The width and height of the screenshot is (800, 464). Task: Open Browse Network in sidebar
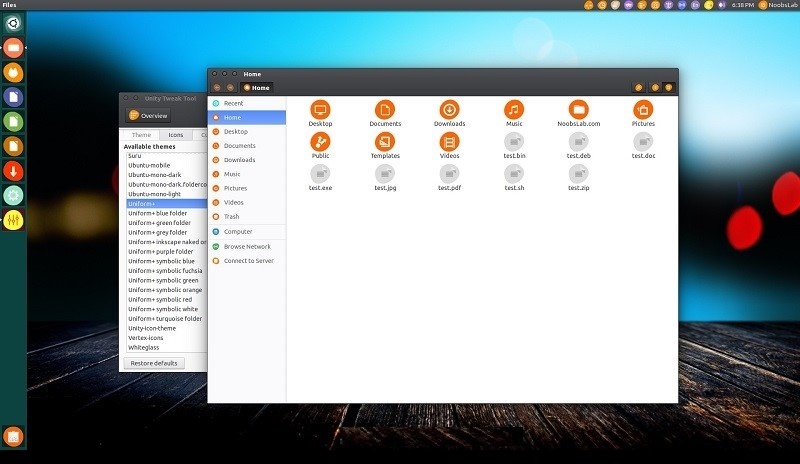(x=247, y=247)
